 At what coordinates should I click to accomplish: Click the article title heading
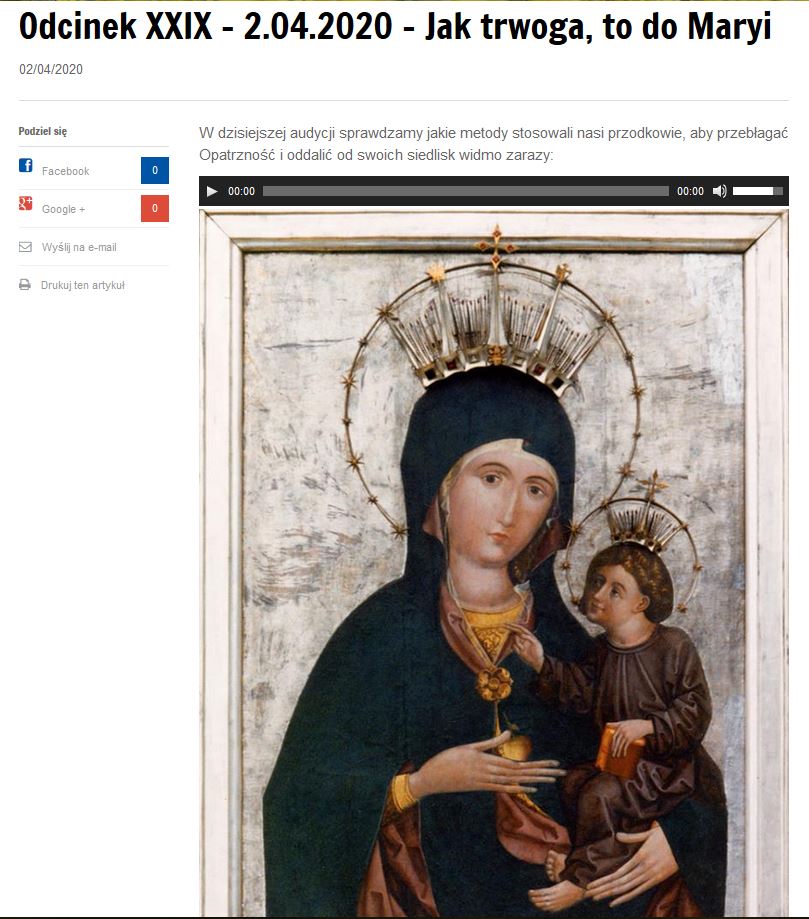[x=395, y=26]
